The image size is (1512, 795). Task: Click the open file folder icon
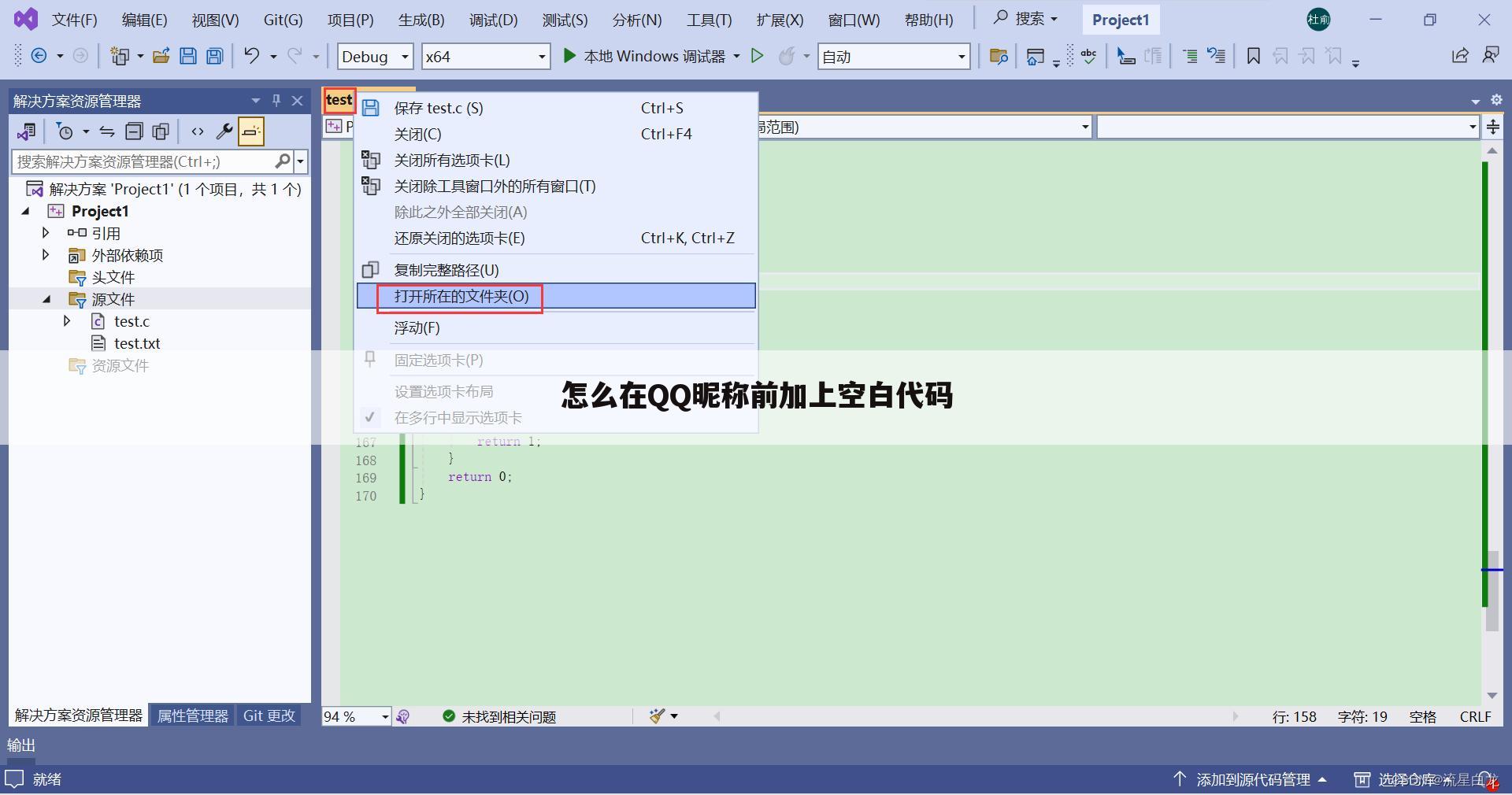161,56
